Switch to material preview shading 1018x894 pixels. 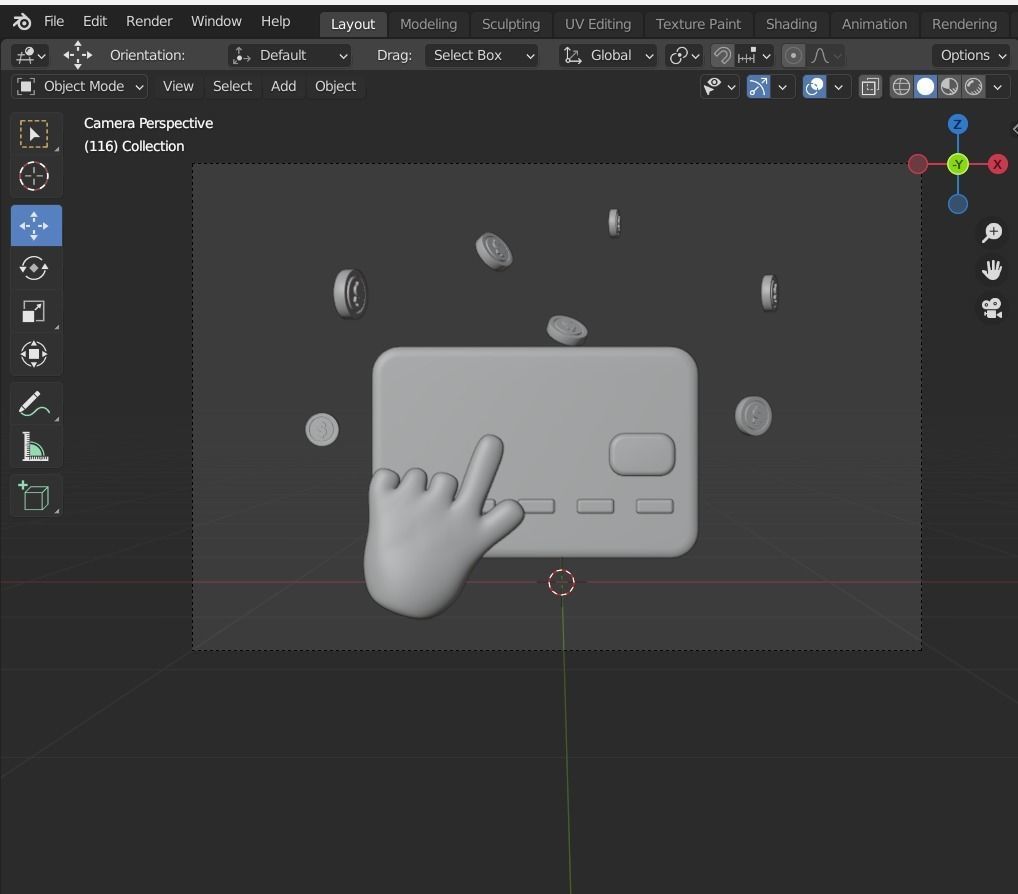coord(949,86)
